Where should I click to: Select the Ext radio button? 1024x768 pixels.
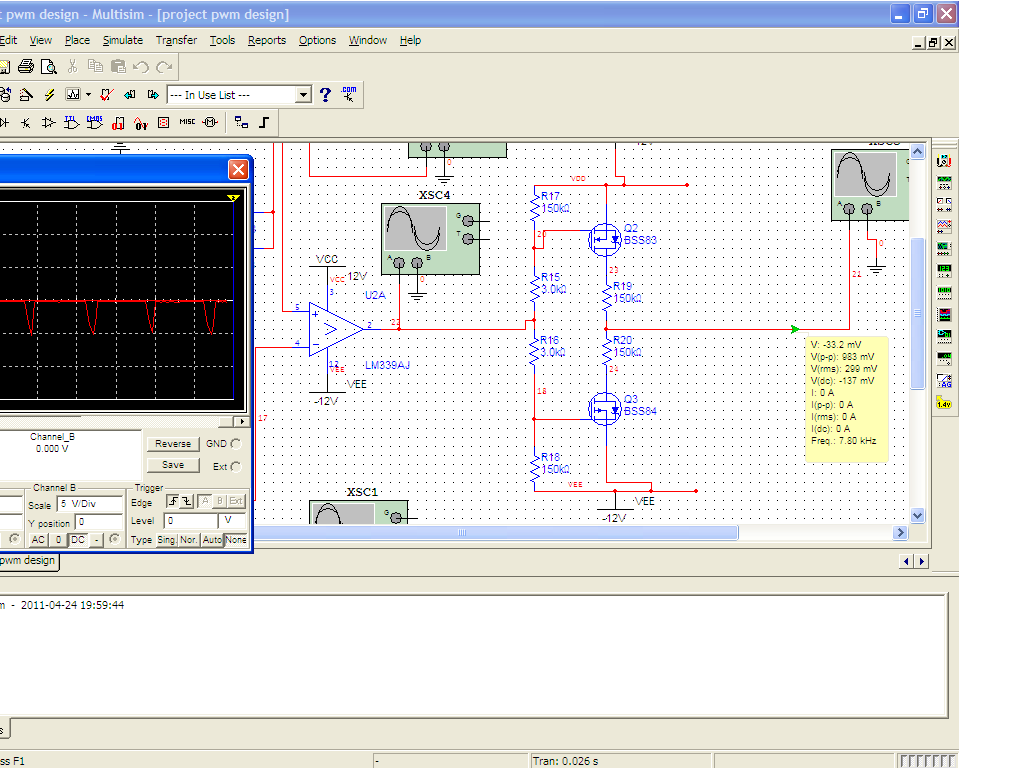[x=236, y=466]
